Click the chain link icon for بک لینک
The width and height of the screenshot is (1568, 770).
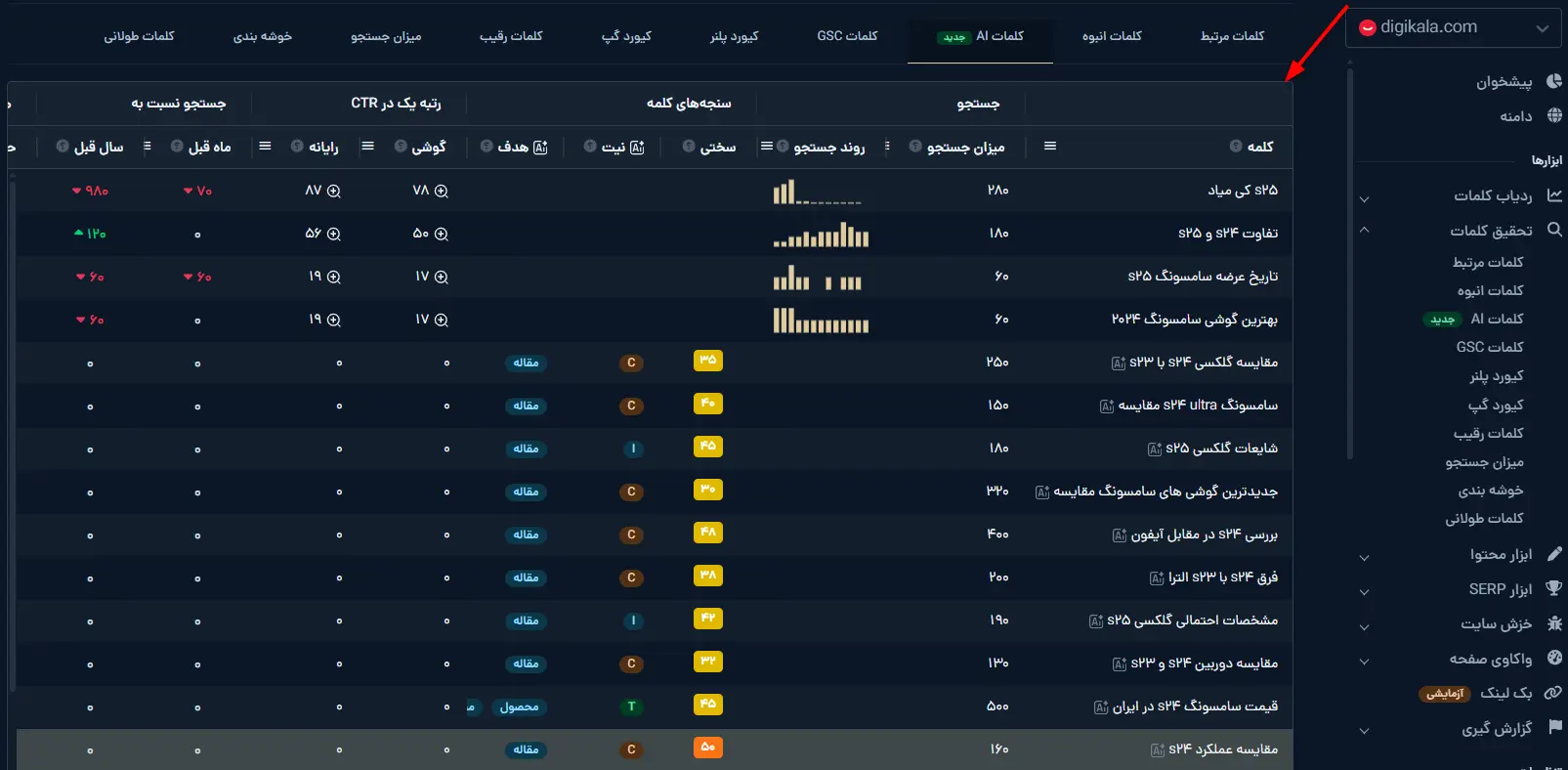pyautogui.click(x=1552, y=693)
